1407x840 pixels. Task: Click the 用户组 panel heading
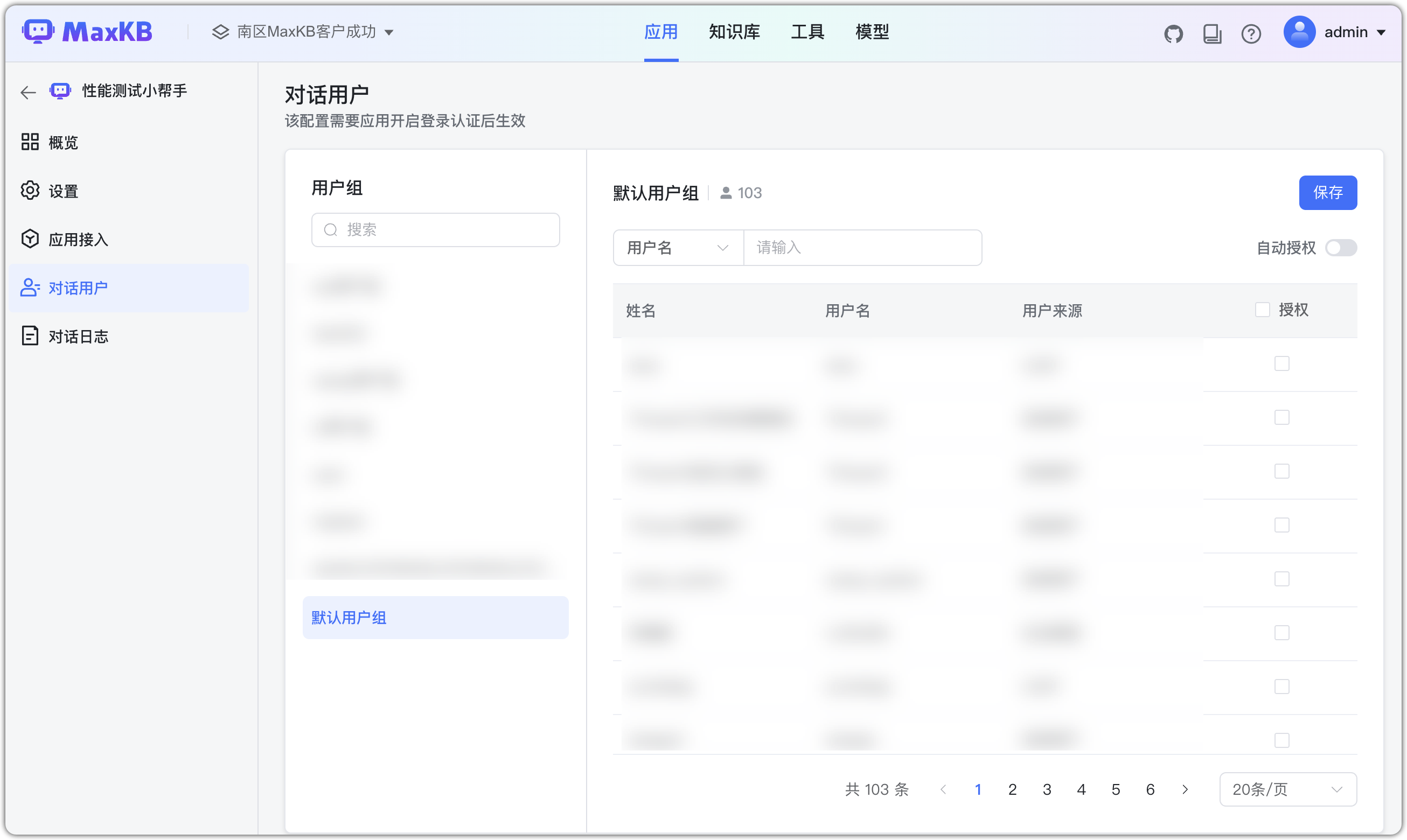click(337, 187)
